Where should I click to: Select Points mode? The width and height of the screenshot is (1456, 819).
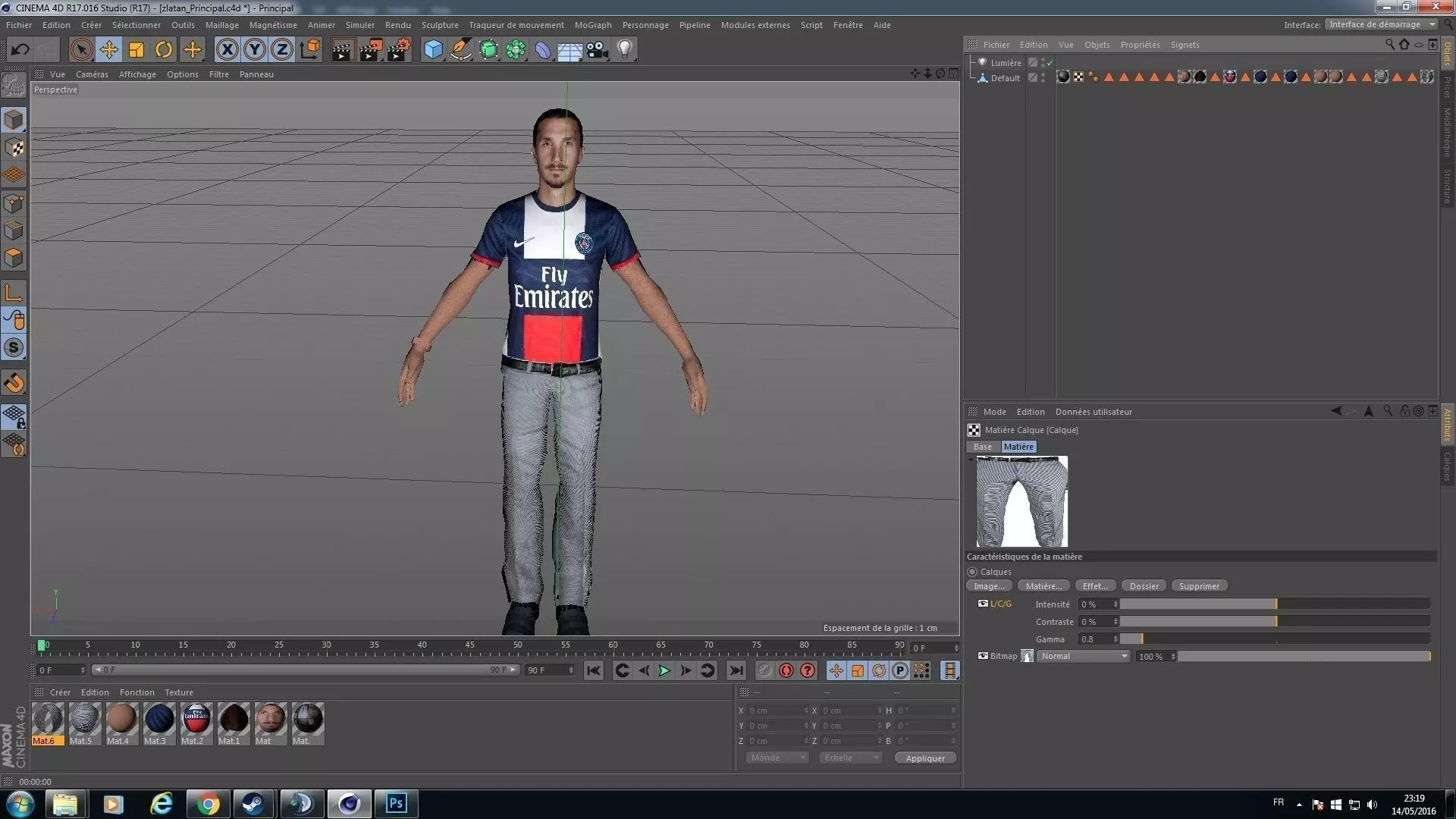pos(14,203)
